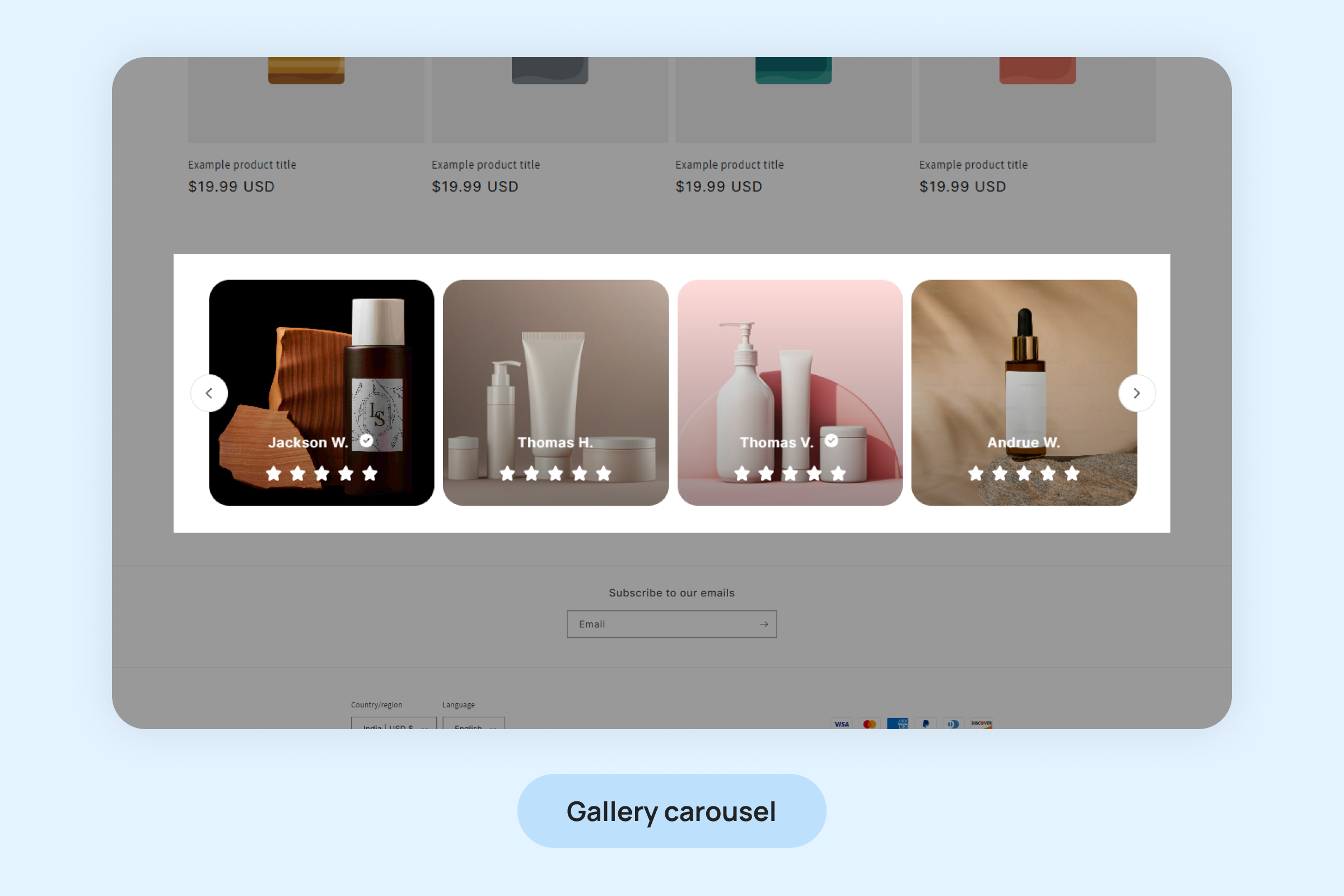Click the Visa payment icon

(842, 724)
